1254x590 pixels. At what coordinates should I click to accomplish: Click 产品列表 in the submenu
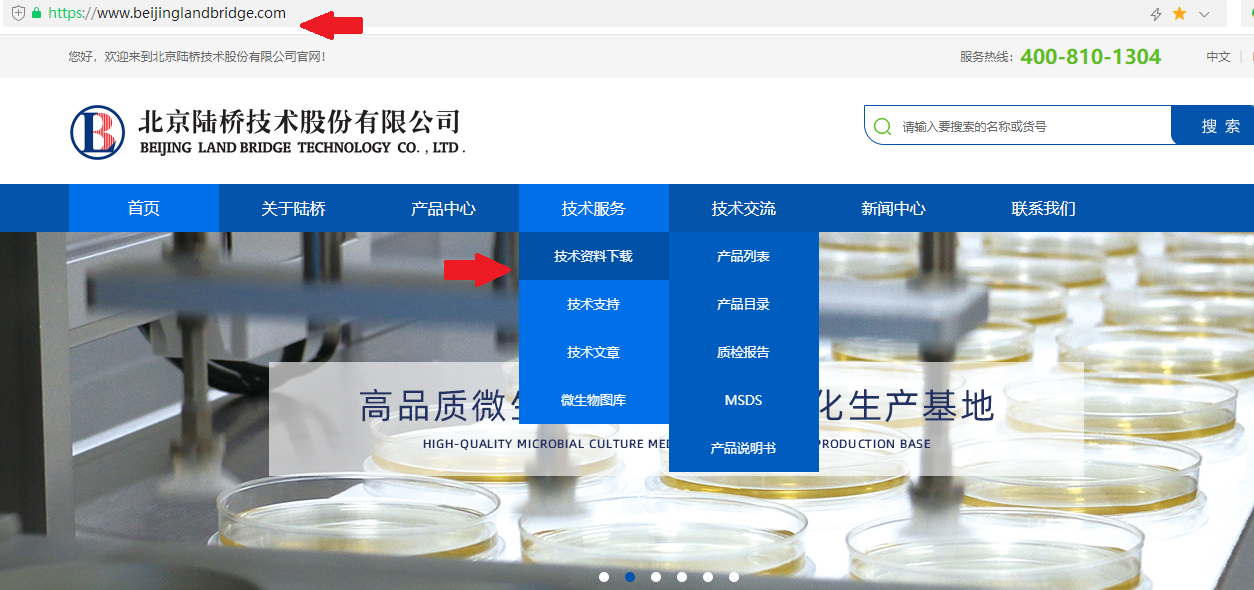pos(743,256)
